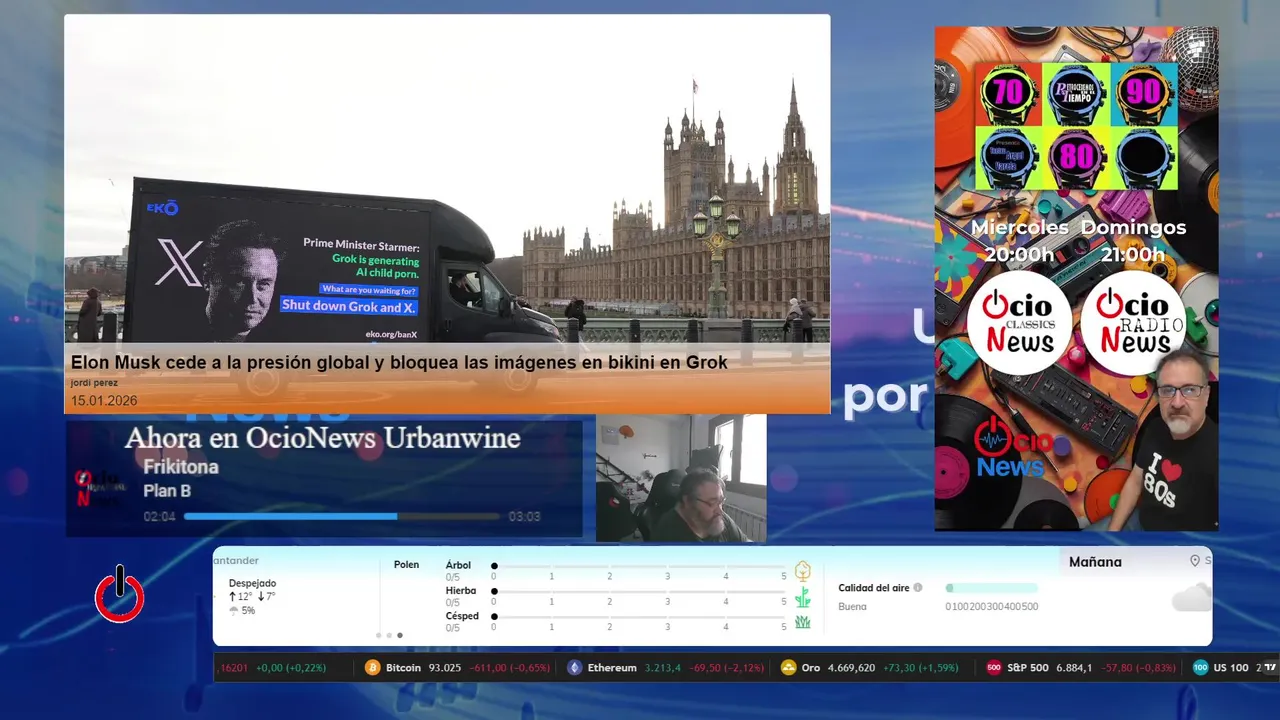Click the rain umbrella icon beside 5%
Viewport: 1280px width, 720px height.
click(233, 610)
